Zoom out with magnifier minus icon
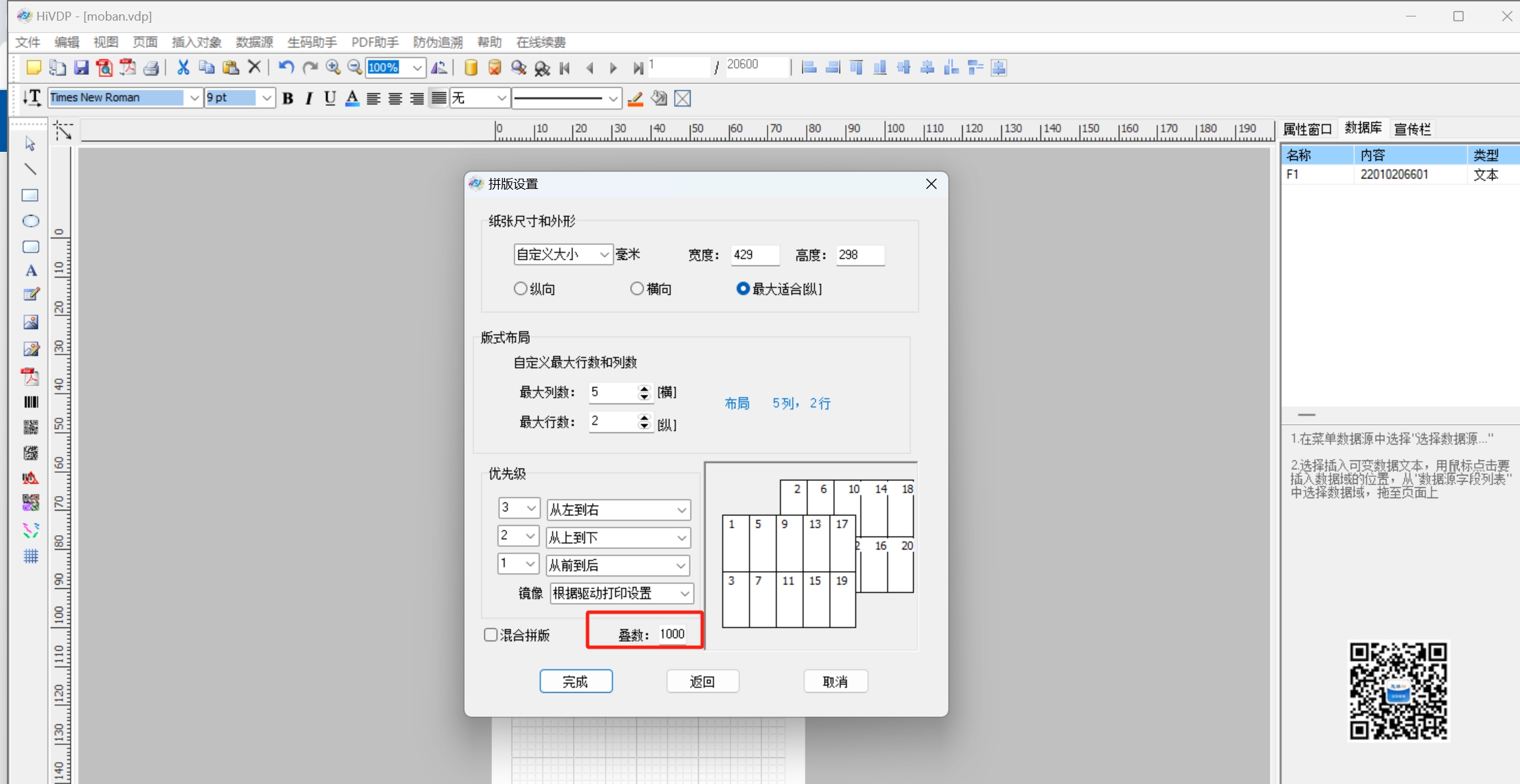This screenshot has width=1520, height=784. 355,67
